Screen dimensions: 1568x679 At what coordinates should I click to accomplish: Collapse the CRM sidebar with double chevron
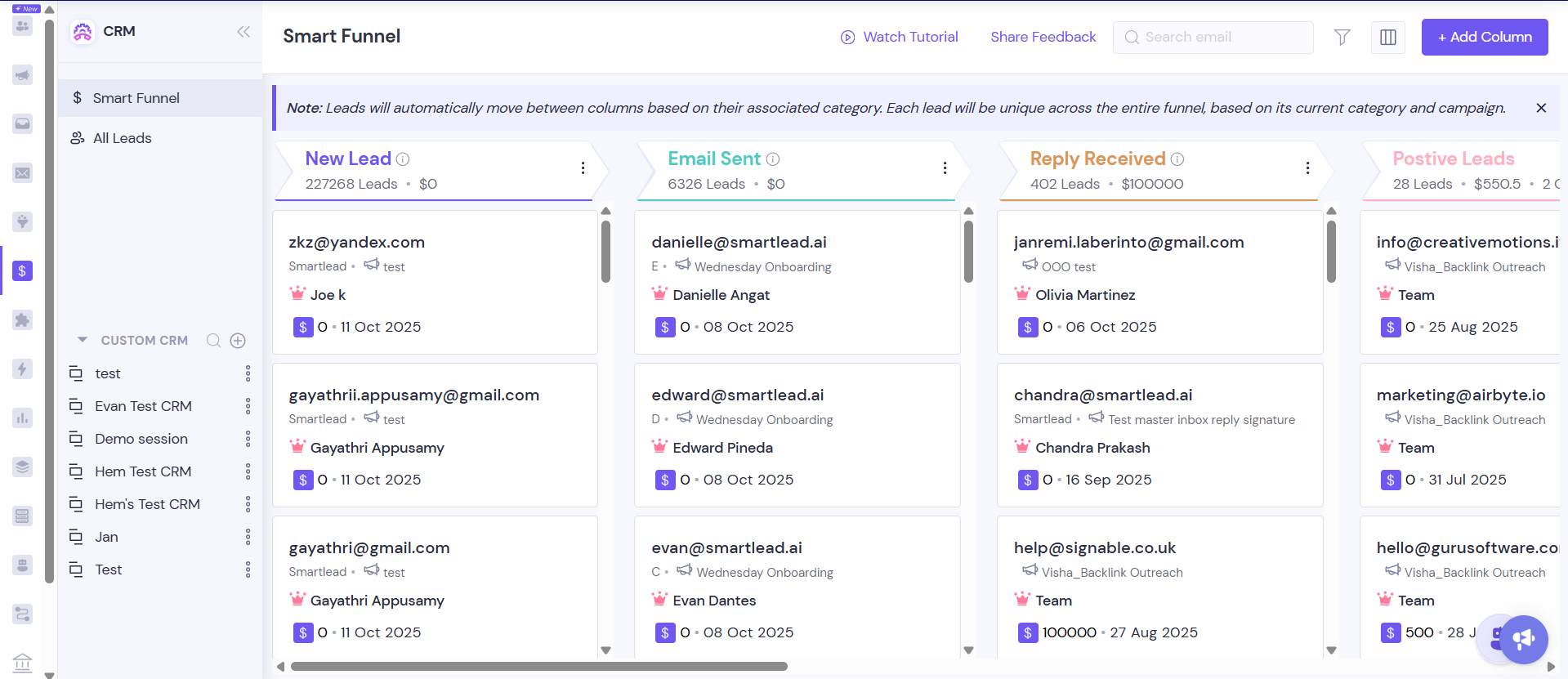point(243,32)
